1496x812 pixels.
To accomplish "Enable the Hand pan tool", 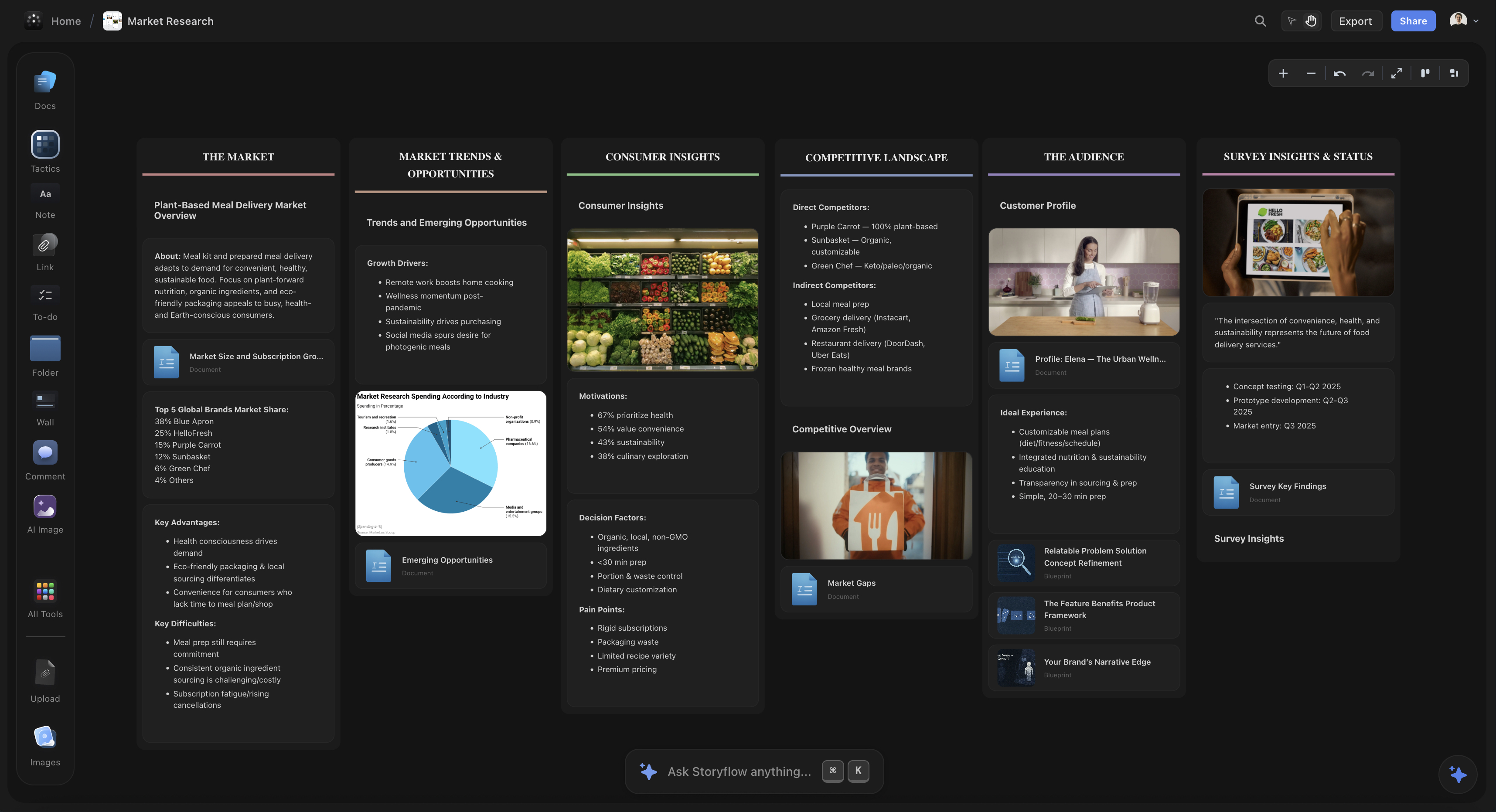I will pos(1311,21).
